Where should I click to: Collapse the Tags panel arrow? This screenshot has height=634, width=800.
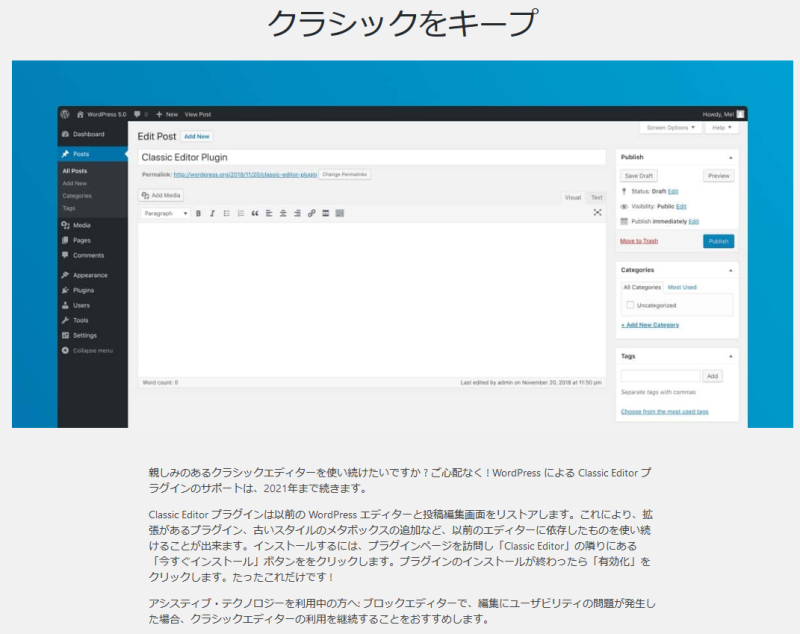[x=731, y=357]
